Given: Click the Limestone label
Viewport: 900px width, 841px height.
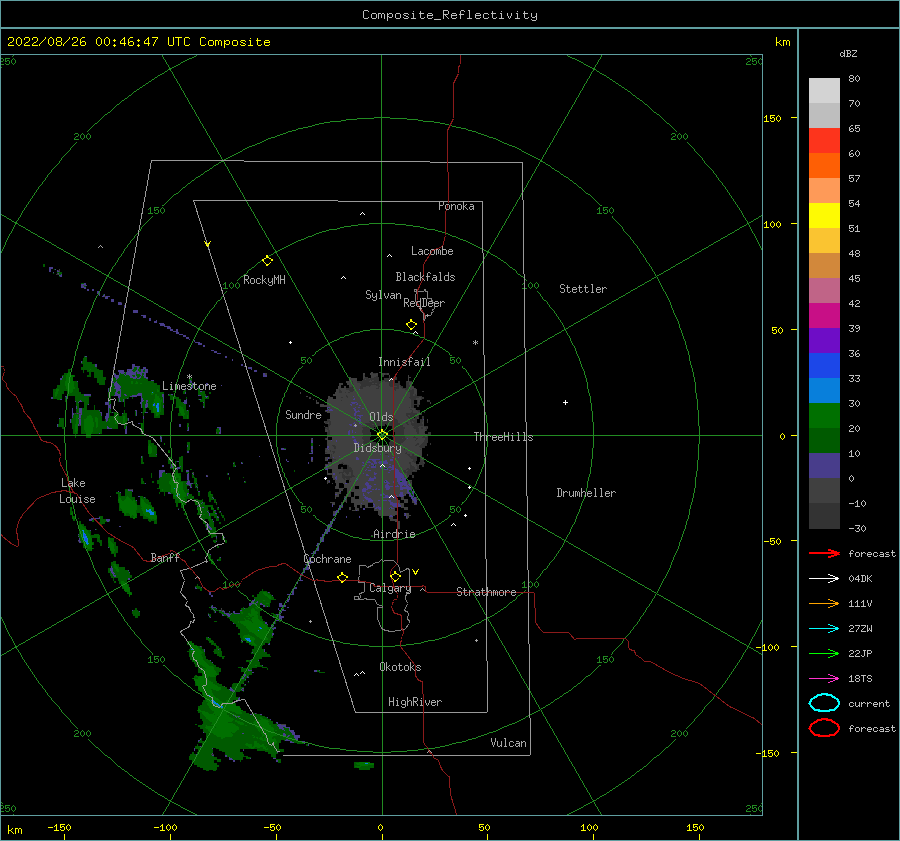Looking at the screenshot, I should 189,386.
